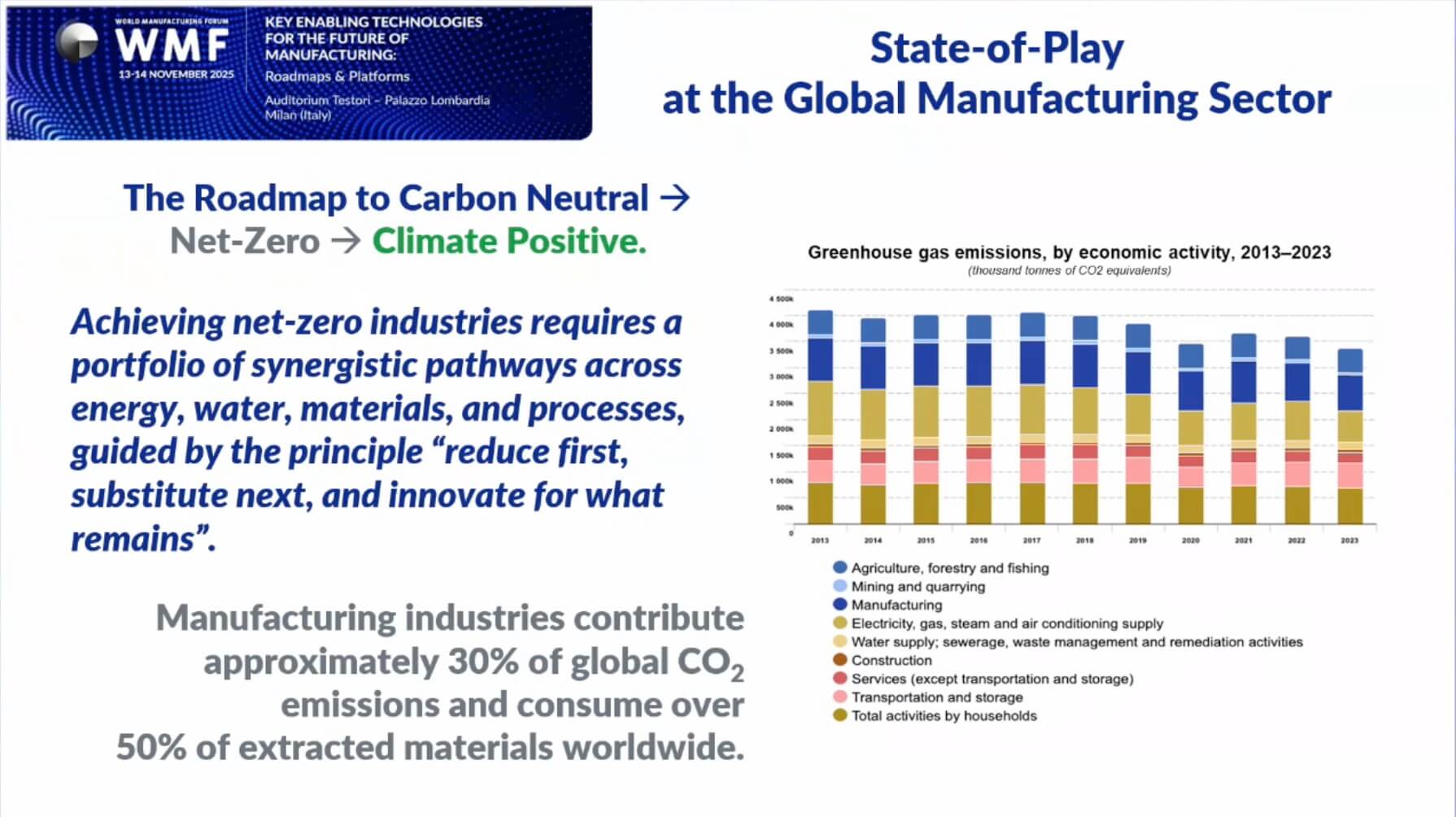Click the 2020 stacked bar in chart
The image size is (1456, 817).
[x=1191, y=434]
